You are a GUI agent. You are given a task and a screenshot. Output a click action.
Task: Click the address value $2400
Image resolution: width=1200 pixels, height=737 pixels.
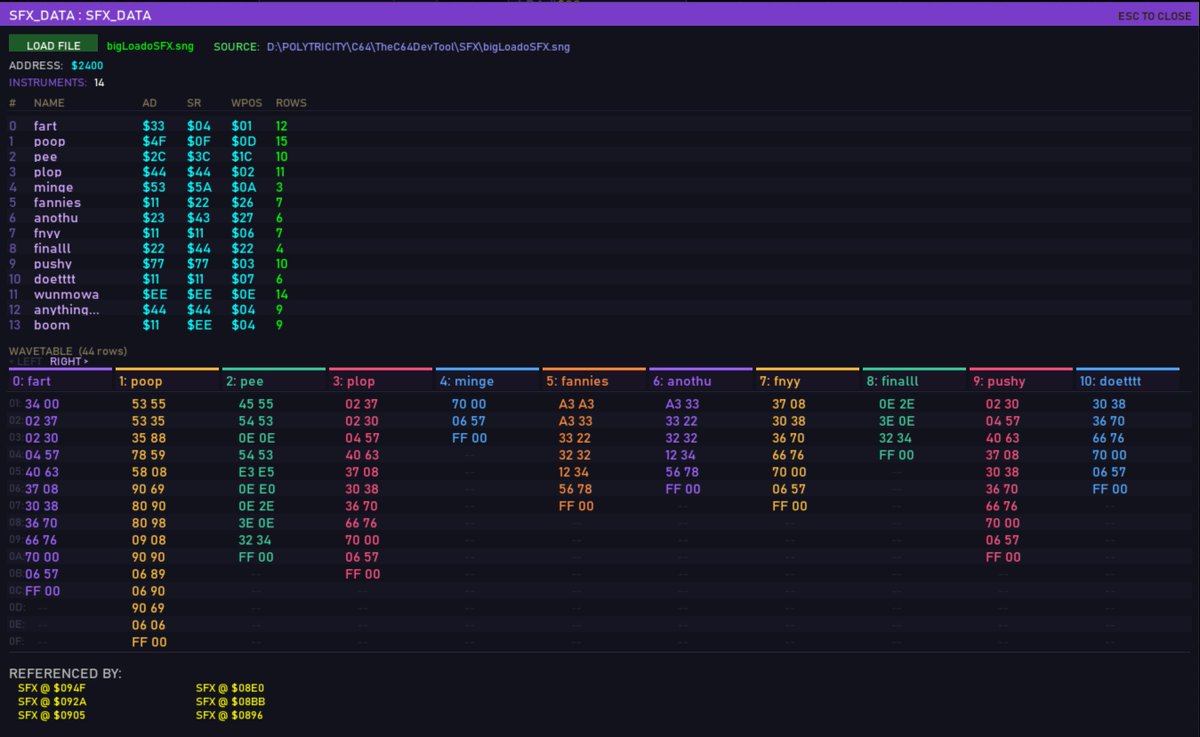point(87,65)
